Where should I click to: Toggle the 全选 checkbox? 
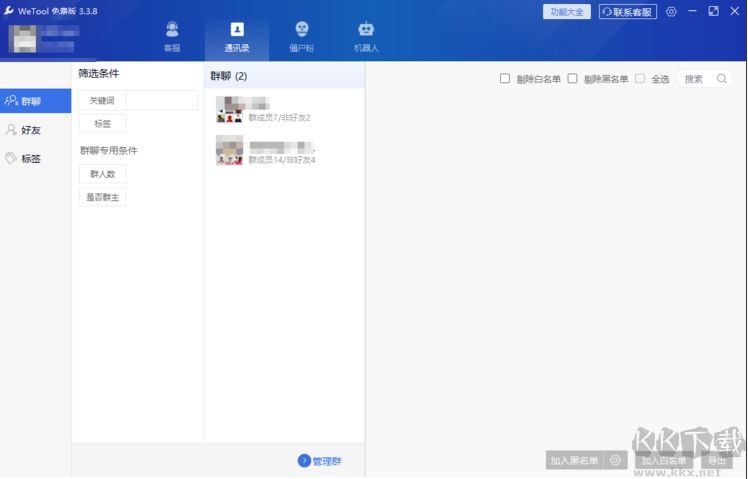pyautogui.click(x=640, y=78)
